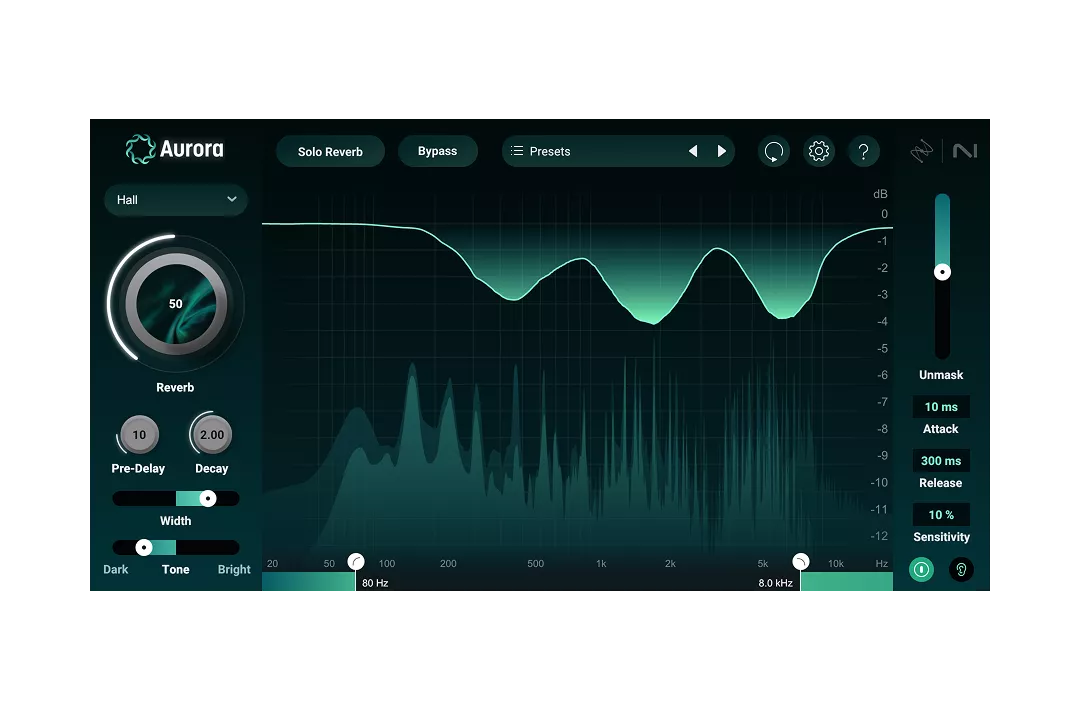Toggle the Unmask power button

[x=921, y=570]
